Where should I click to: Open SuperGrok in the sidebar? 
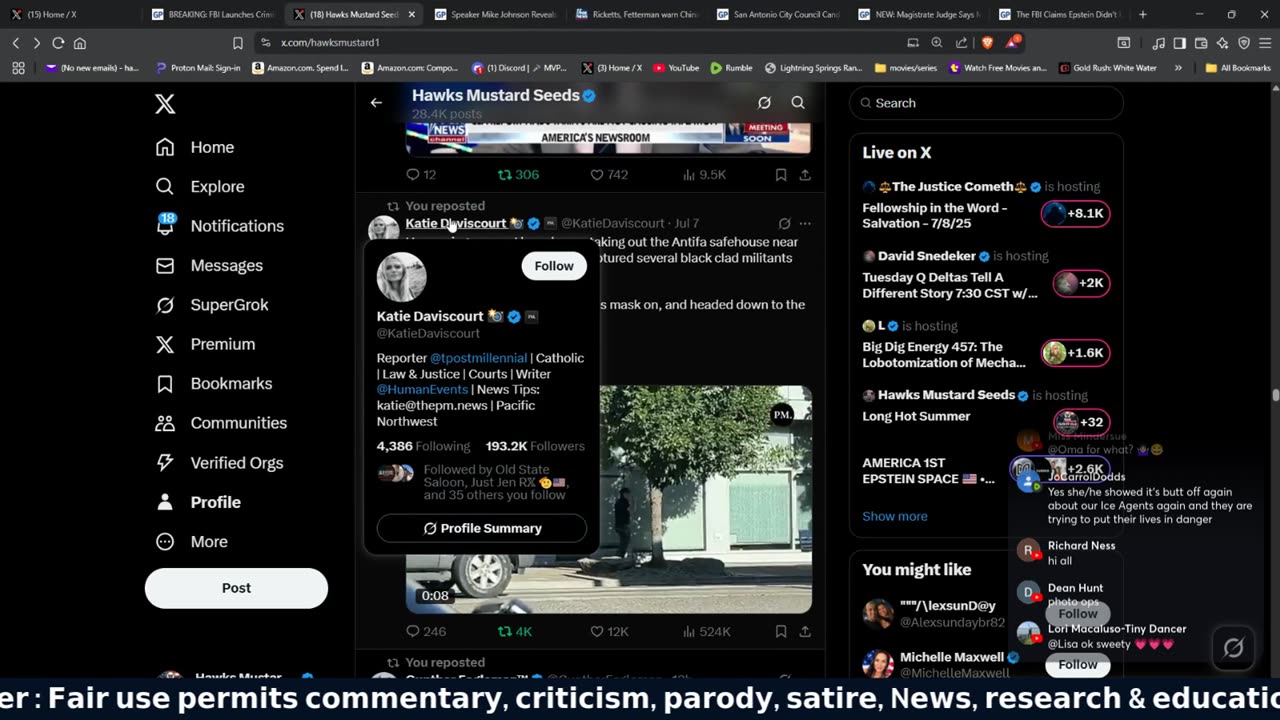coord(212,305)
